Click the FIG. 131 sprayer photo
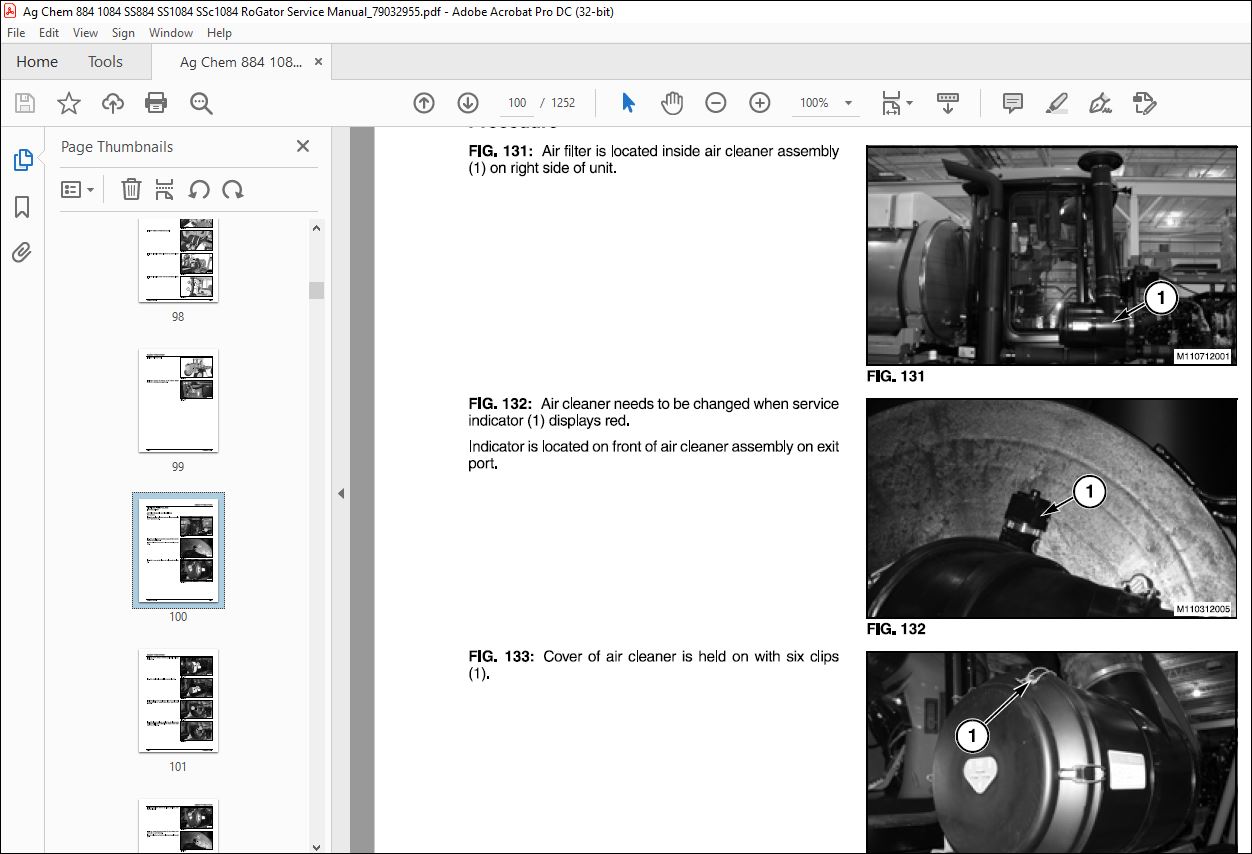 click(1051, 255)
